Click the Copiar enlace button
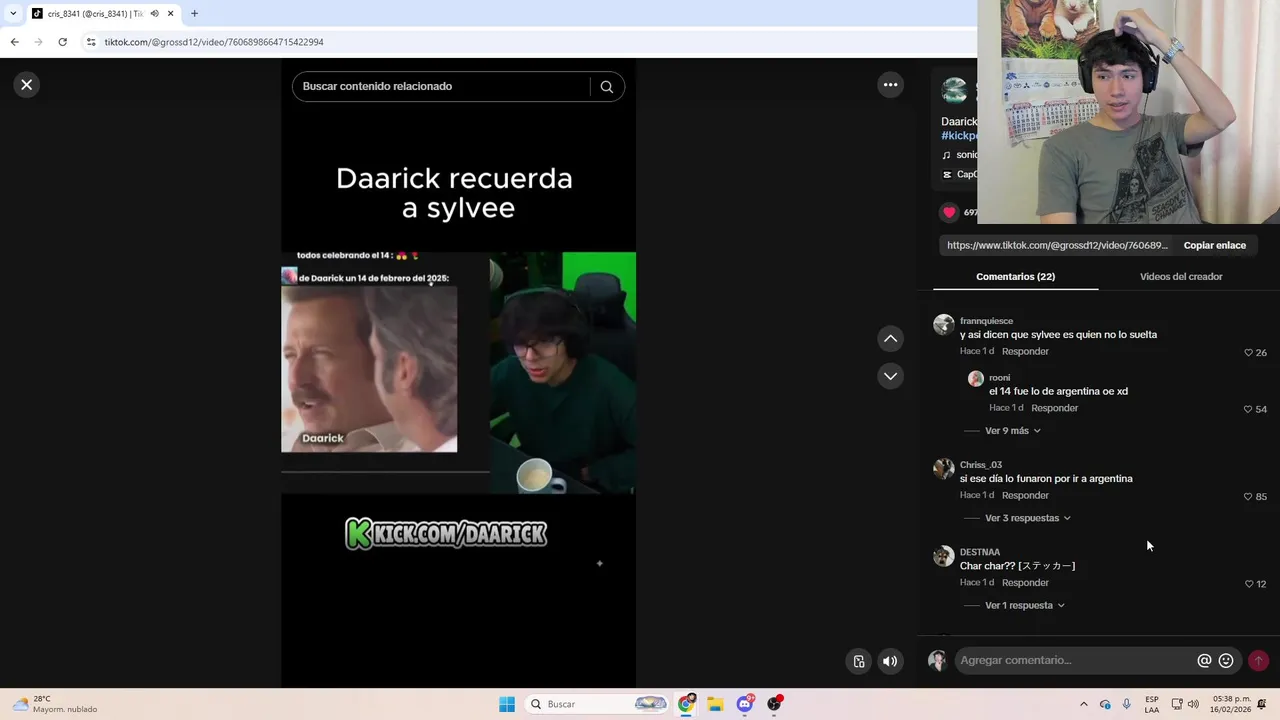Image resolution: width=1280 pixels, height=720 pixels. pyautogui.click(x=1214, y=246)
